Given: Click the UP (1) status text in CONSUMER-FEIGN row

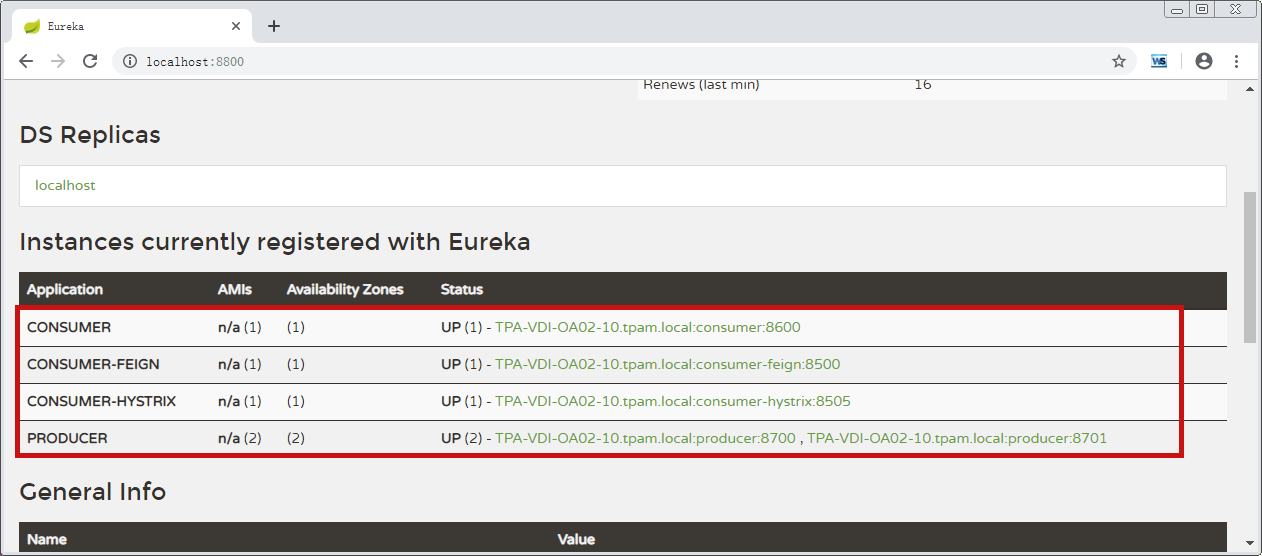Looking at the screenshot, I should tap(461, 364).
